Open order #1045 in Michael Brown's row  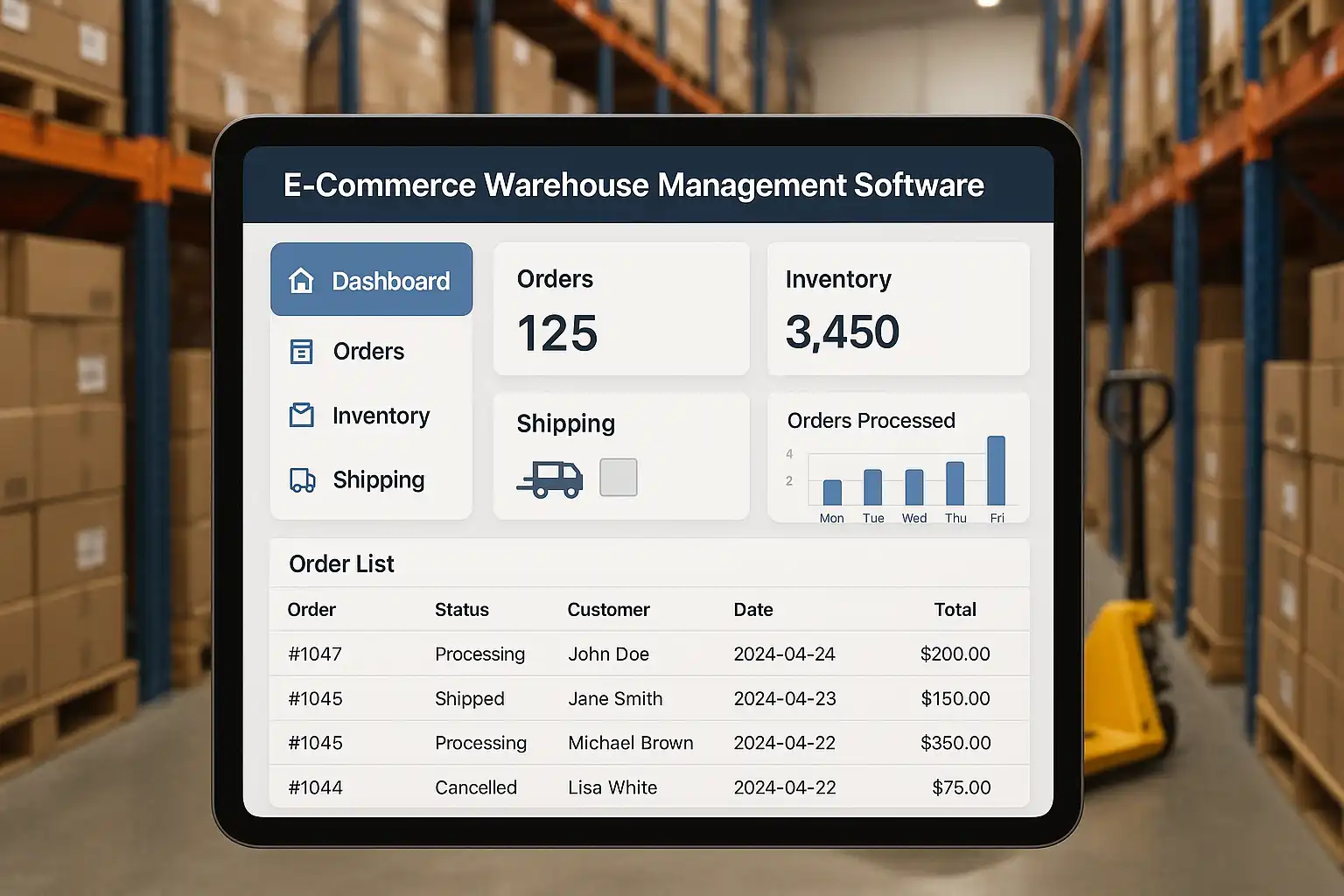315,744
